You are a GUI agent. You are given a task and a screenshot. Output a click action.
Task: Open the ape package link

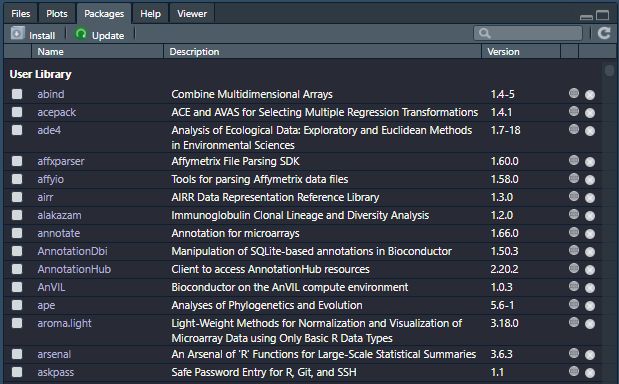point(46,305)
